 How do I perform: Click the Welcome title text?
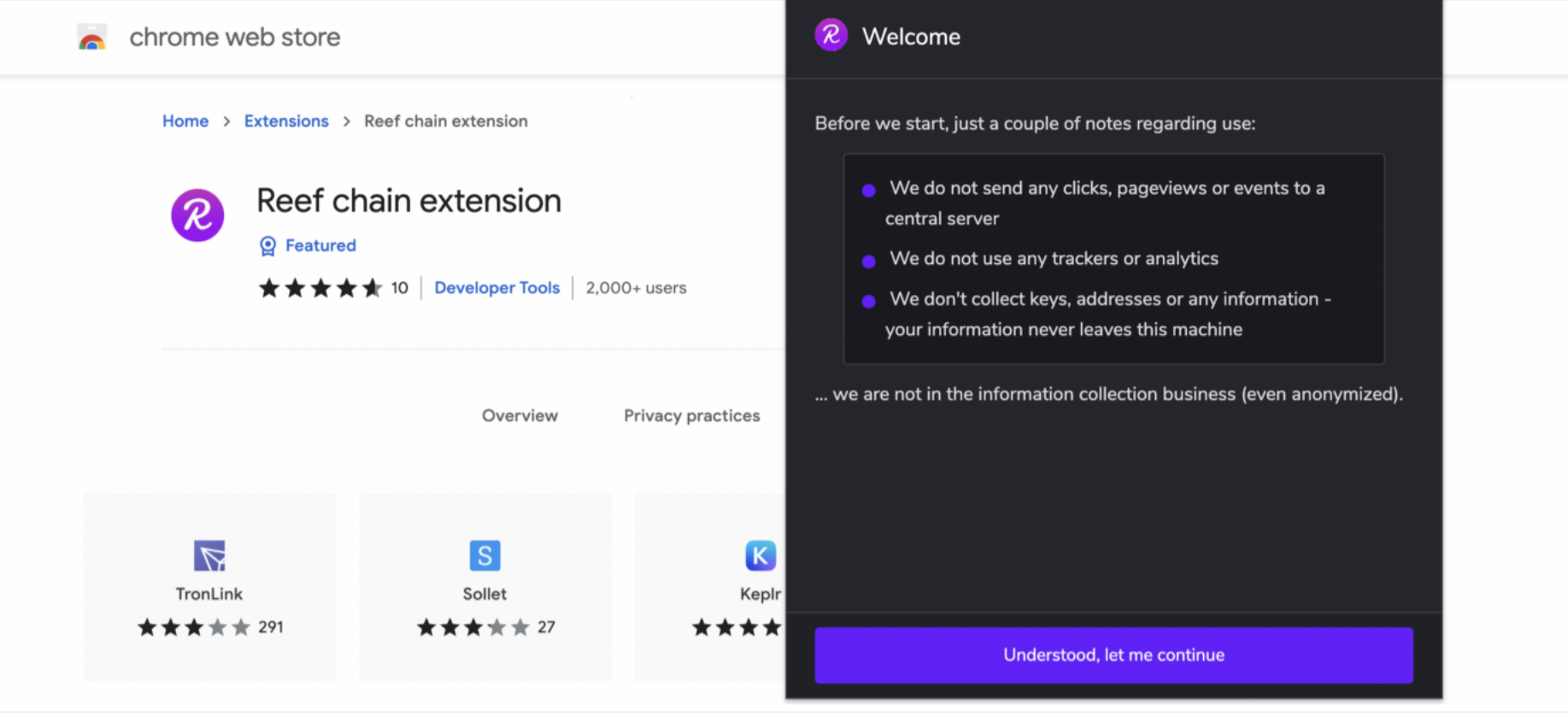pos(911,37)
